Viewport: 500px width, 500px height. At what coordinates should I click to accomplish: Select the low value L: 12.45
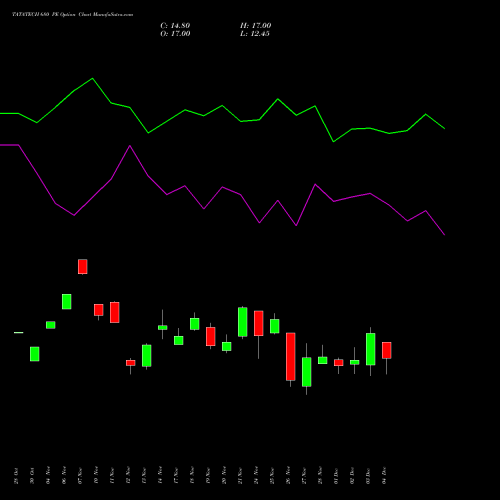coord(255,34)
